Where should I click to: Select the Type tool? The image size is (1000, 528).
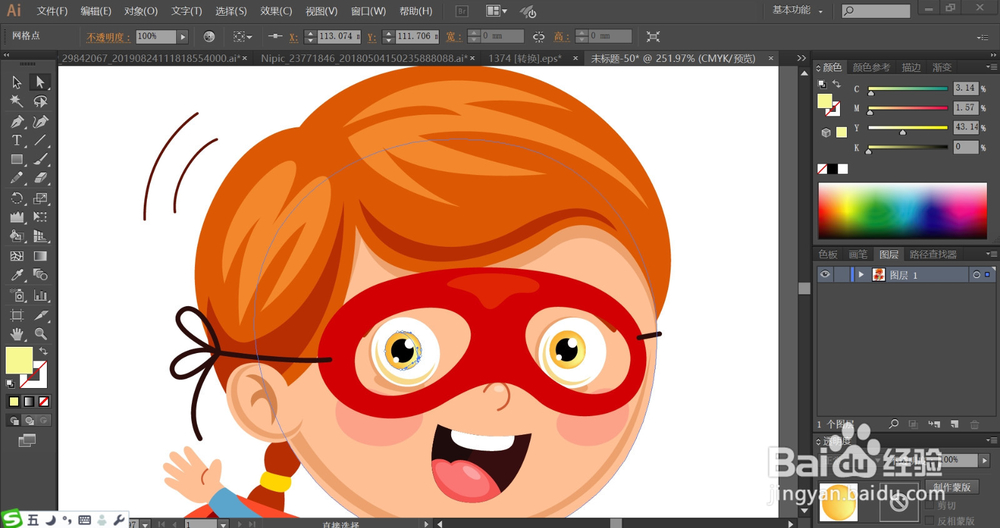[x=17, y=140]
